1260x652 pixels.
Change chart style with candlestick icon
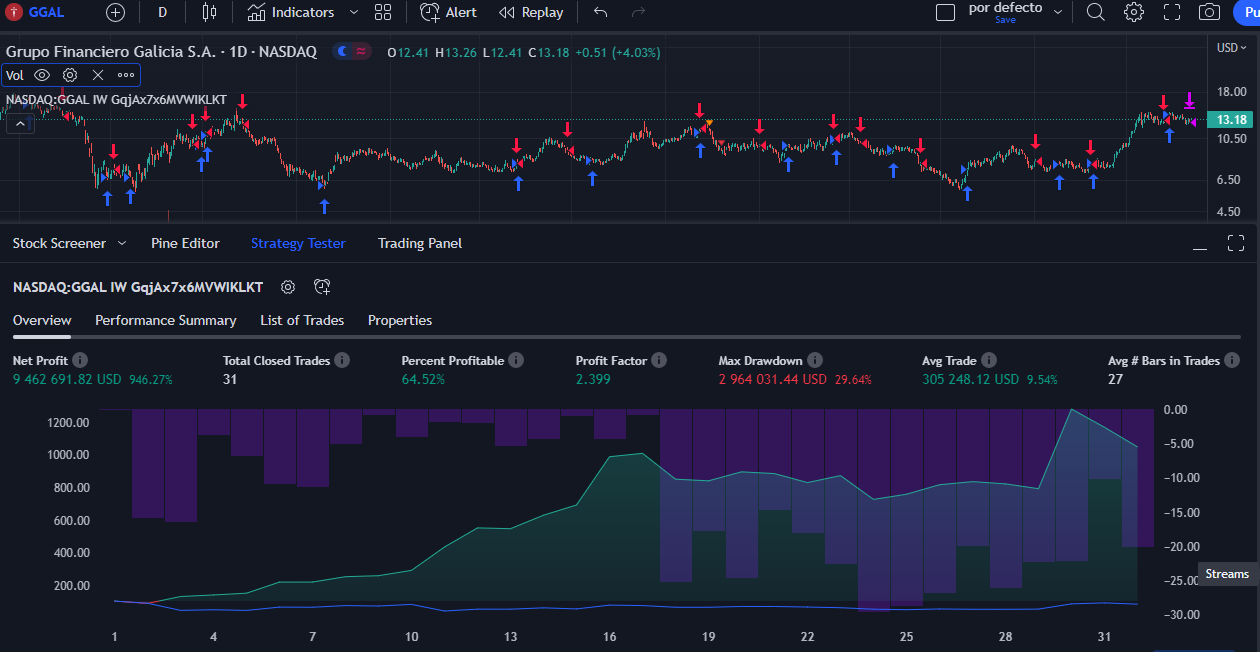click(x=208, y=12)
